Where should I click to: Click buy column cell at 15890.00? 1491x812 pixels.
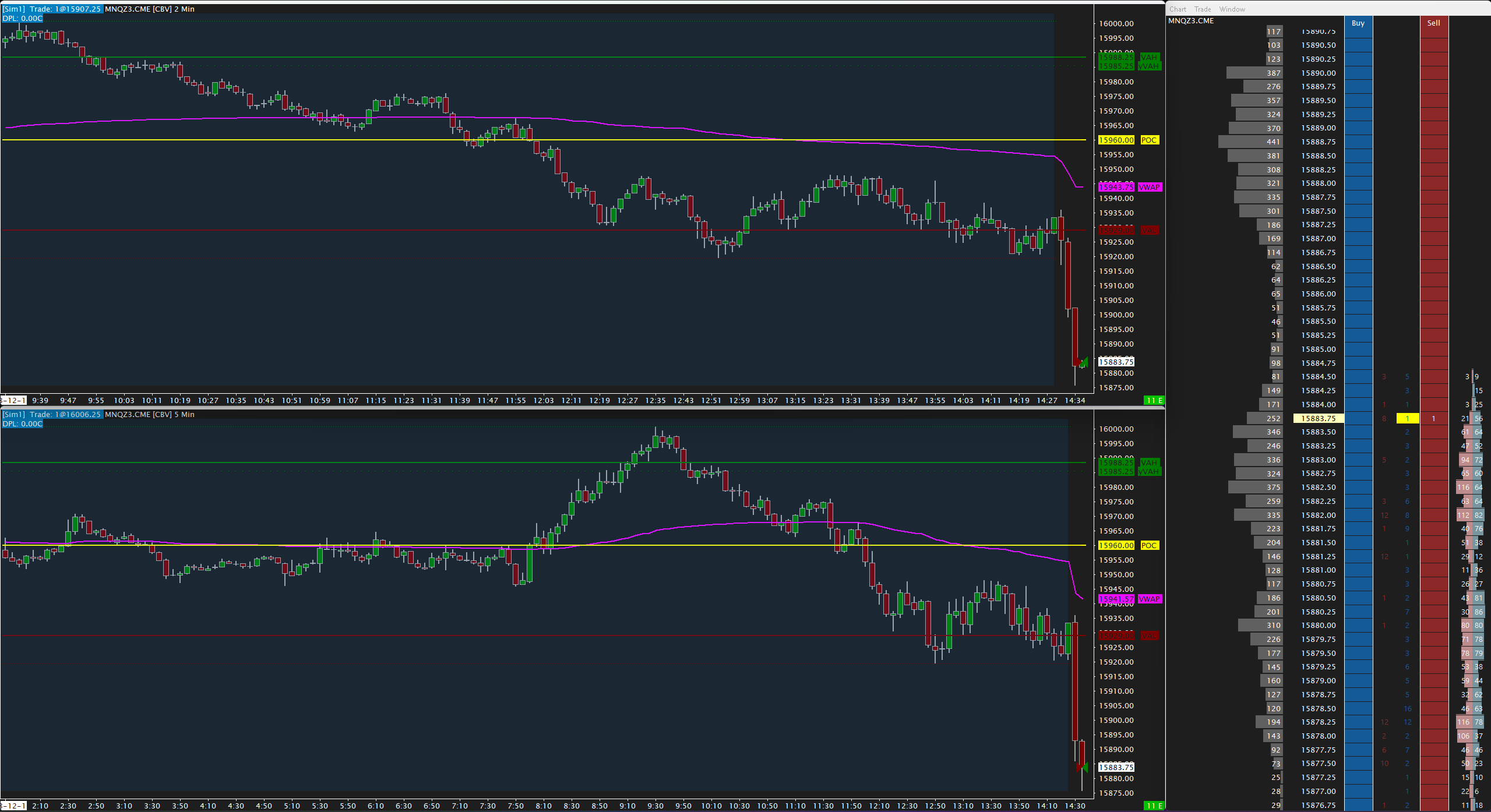[x=1358, y=73]
